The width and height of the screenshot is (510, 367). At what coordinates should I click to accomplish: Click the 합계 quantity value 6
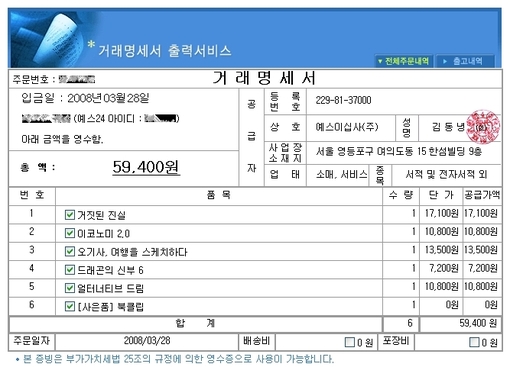click(410, 323)
